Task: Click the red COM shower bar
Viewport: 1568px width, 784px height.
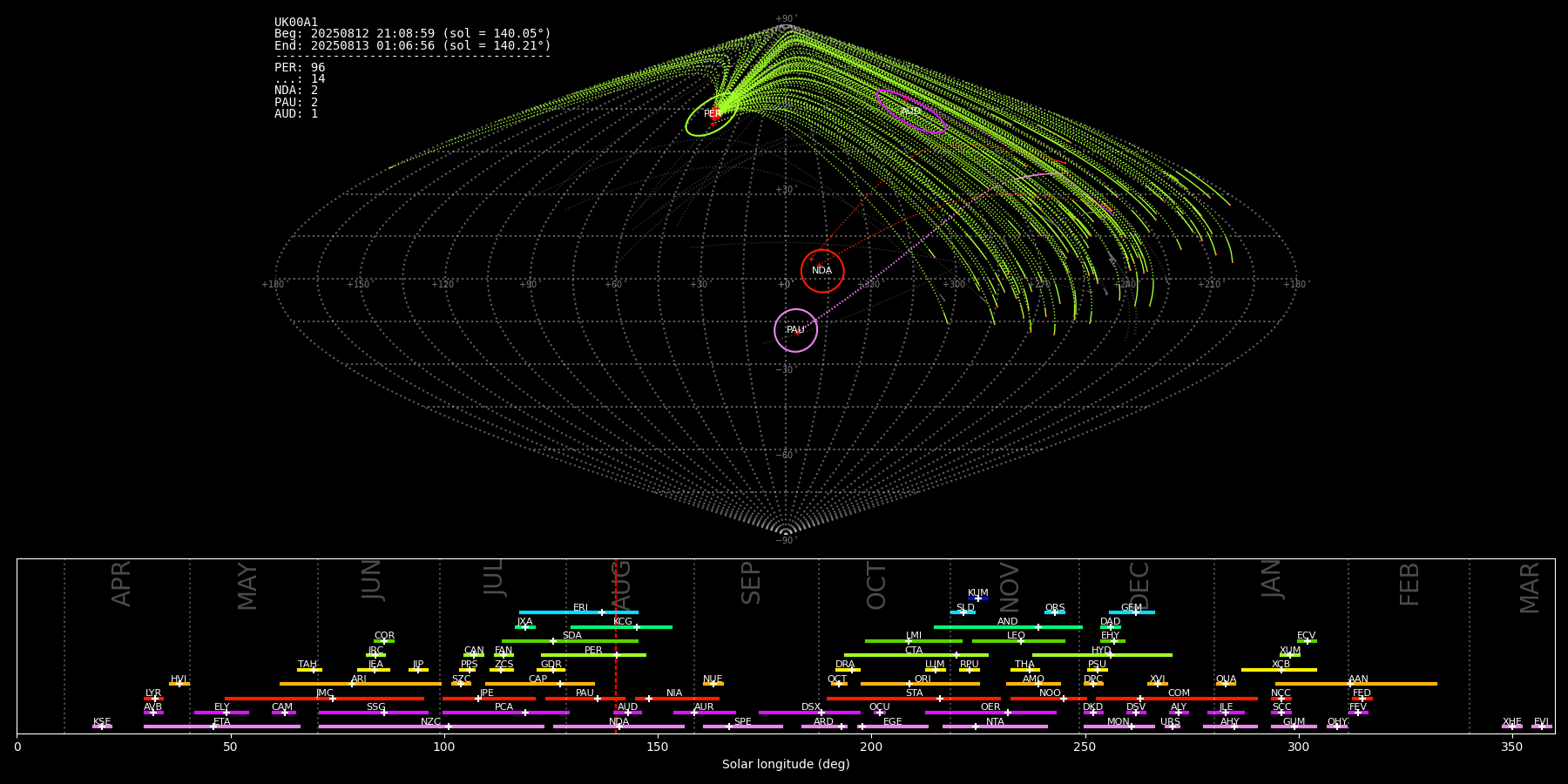Action: click(x=1177, y=699)
